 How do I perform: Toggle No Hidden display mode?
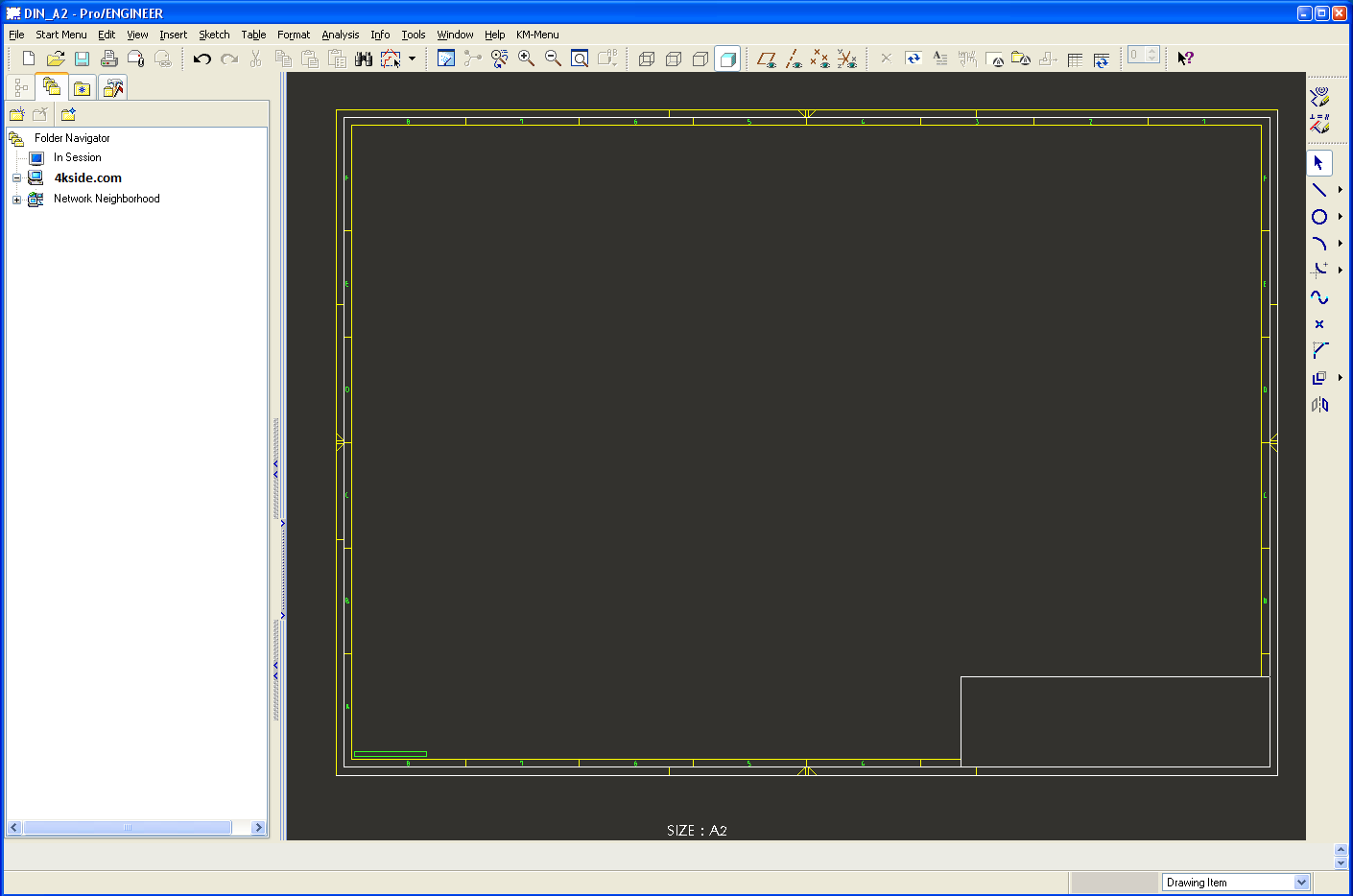[x=700, y=59]
